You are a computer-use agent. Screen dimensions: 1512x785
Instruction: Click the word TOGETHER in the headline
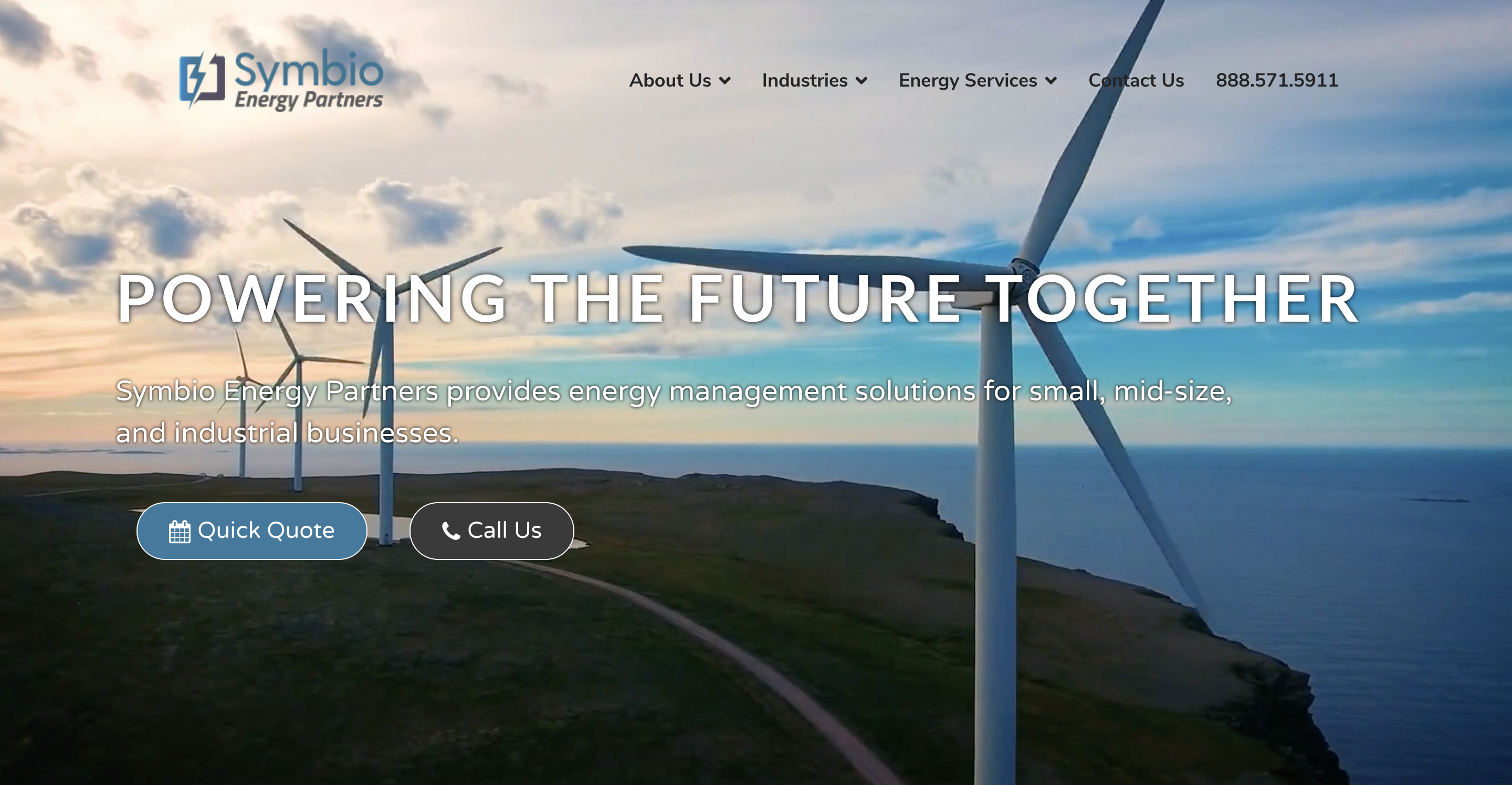point(1172,299)
